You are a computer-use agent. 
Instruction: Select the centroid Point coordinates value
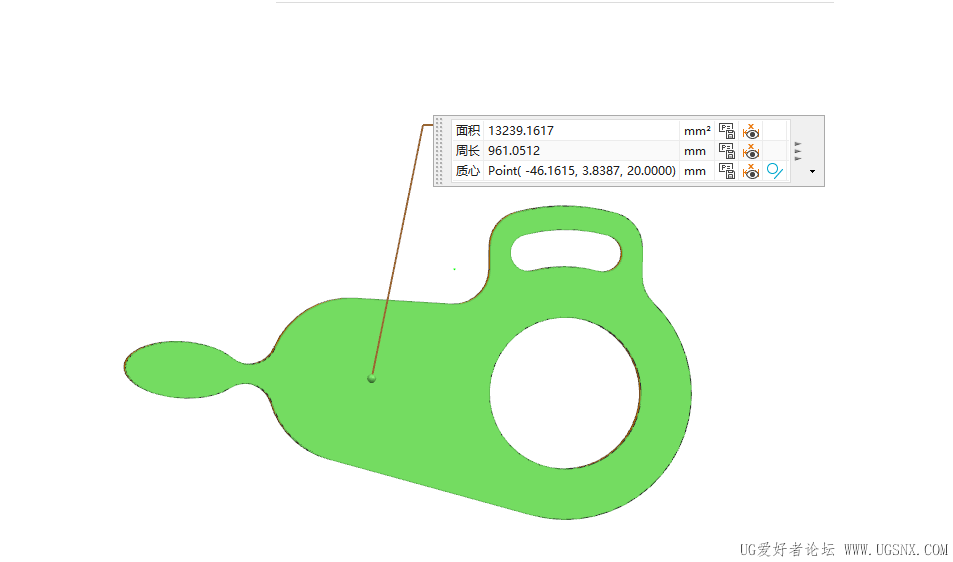click(582, 171)
